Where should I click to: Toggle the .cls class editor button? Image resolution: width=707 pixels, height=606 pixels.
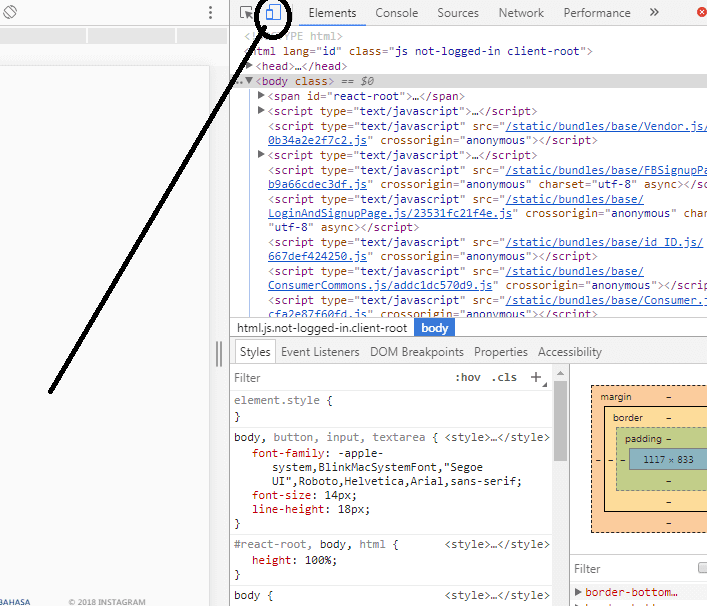(504, 377)
